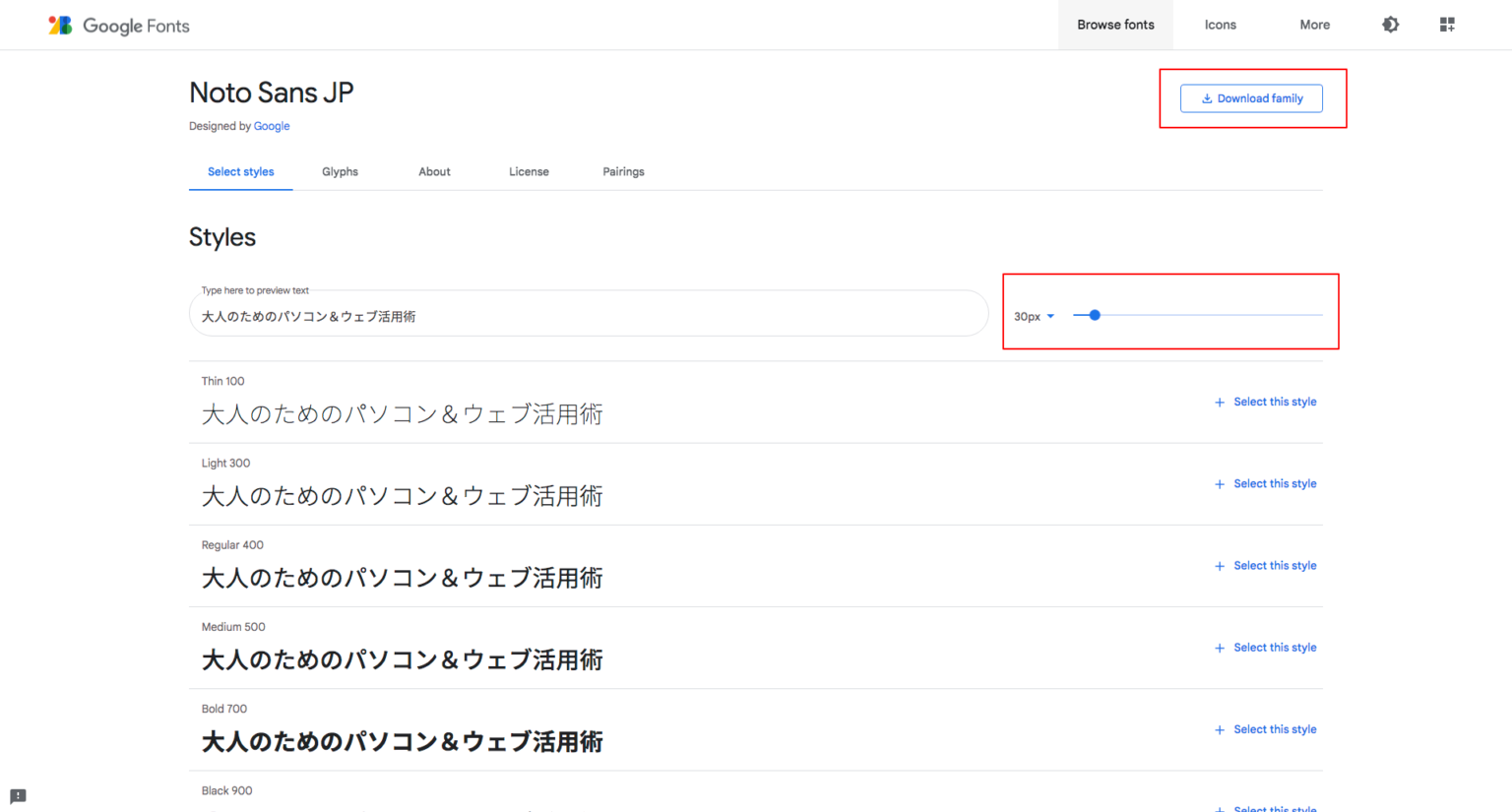Click the plus icon beside Thin 100 style

coord(1220,402)
